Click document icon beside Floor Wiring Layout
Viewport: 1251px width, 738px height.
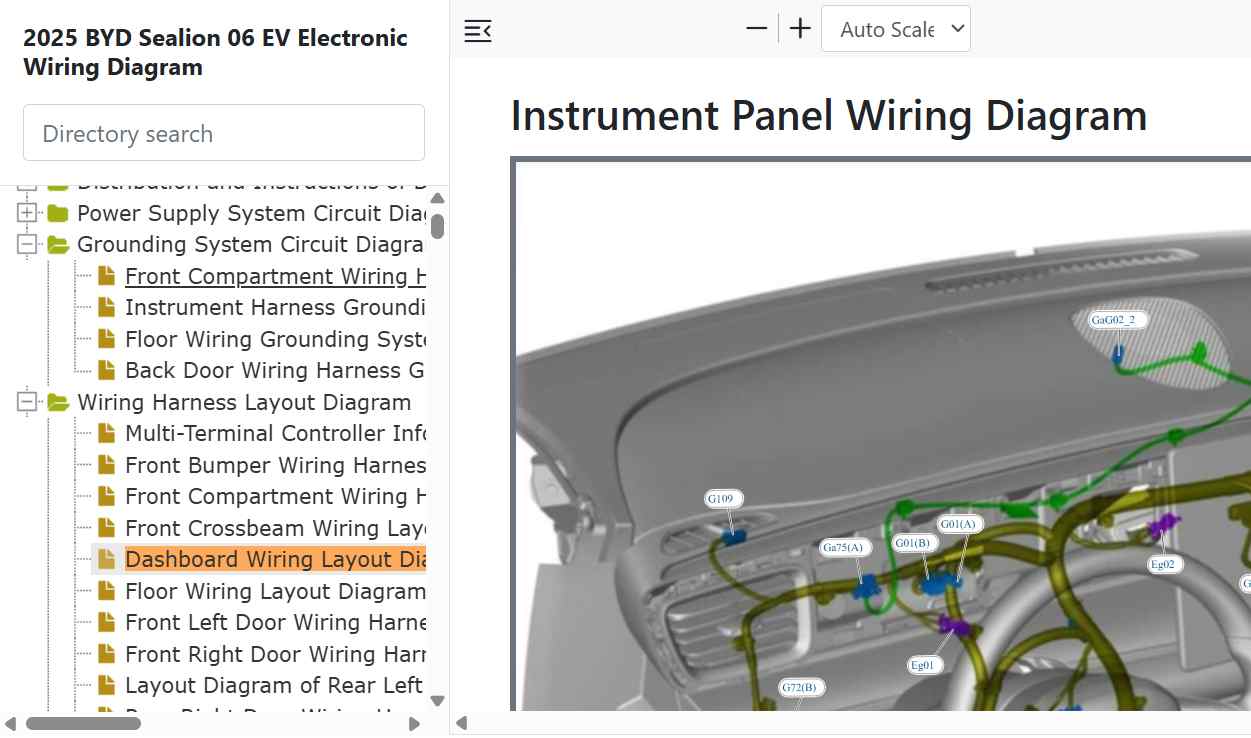pos(106,591)
